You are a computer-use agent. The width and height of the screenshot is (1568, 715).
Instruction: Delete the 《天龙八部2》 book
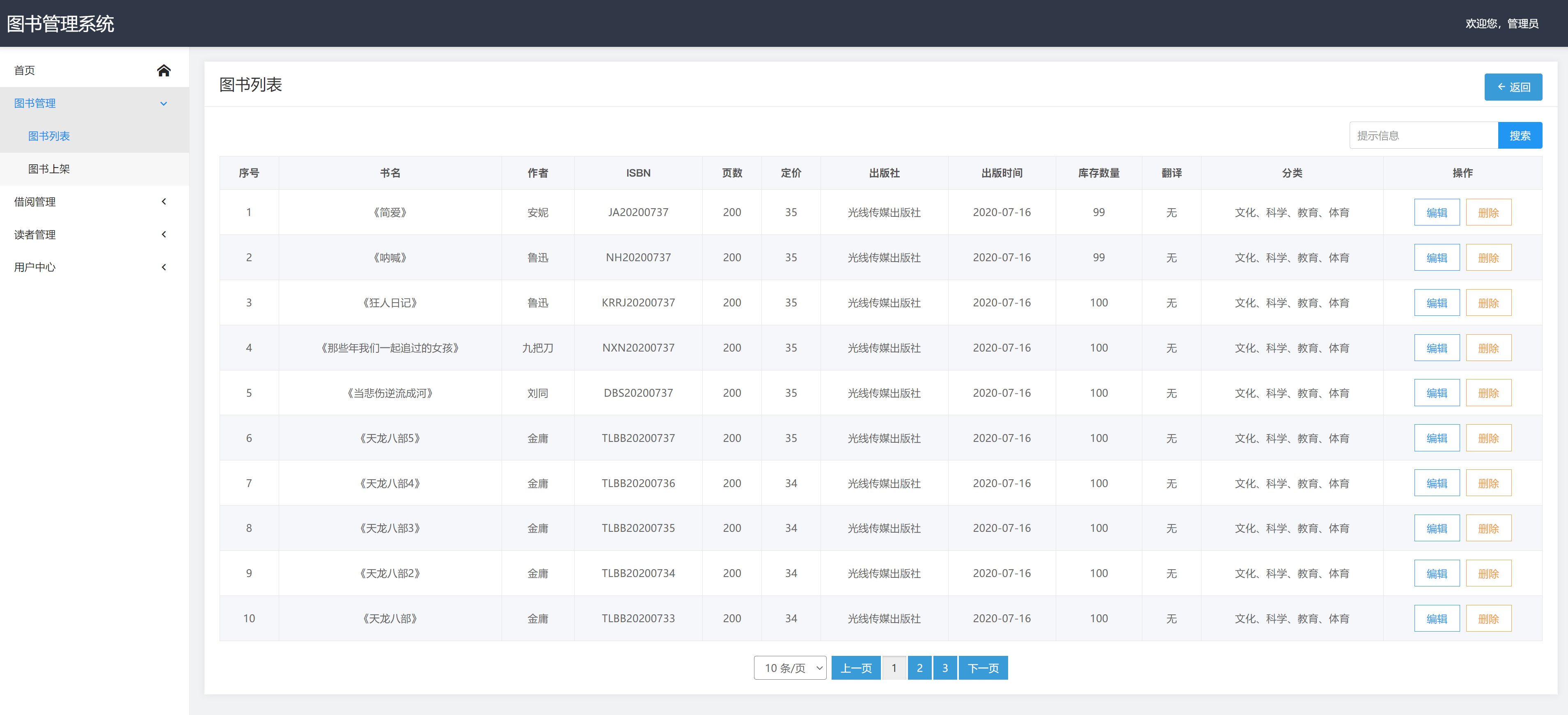point(1488,573)
